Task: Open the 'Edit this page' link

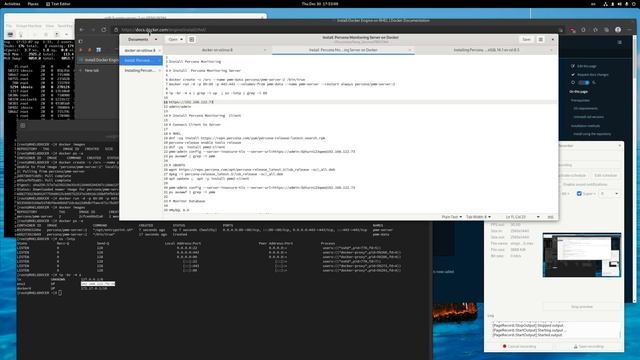Action: pos(587,66)
